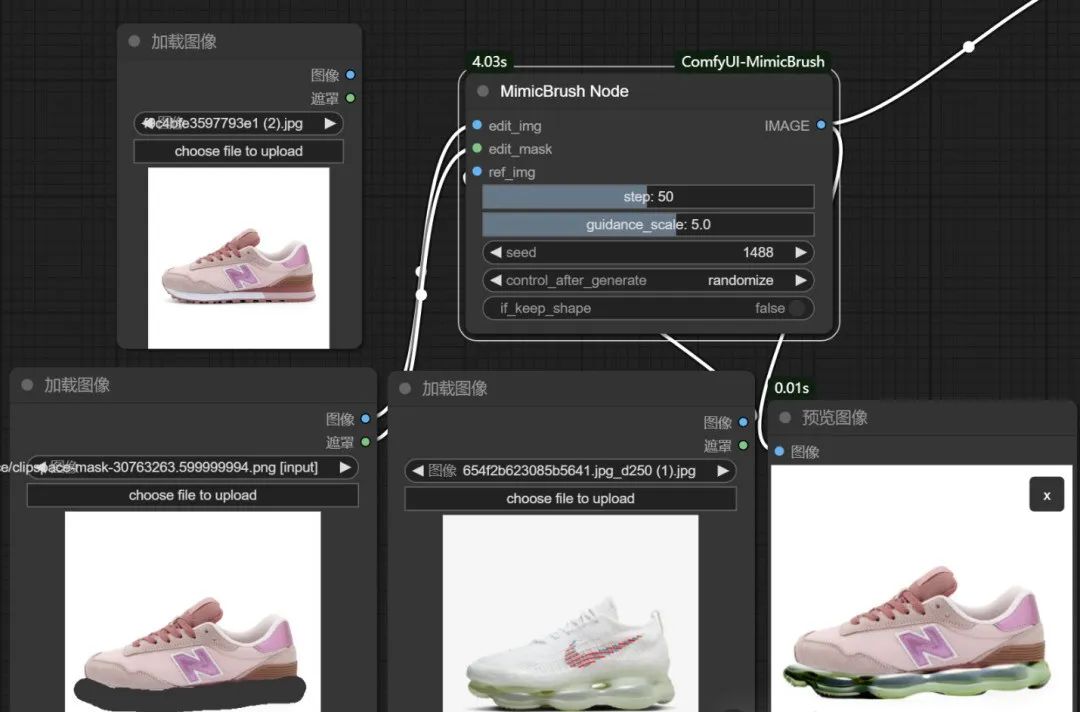1080x712 pixels.
Task: Select next file after 654f2b623085b5641.jpg_d250 (1).jpg
Action: tap(723, 471)
